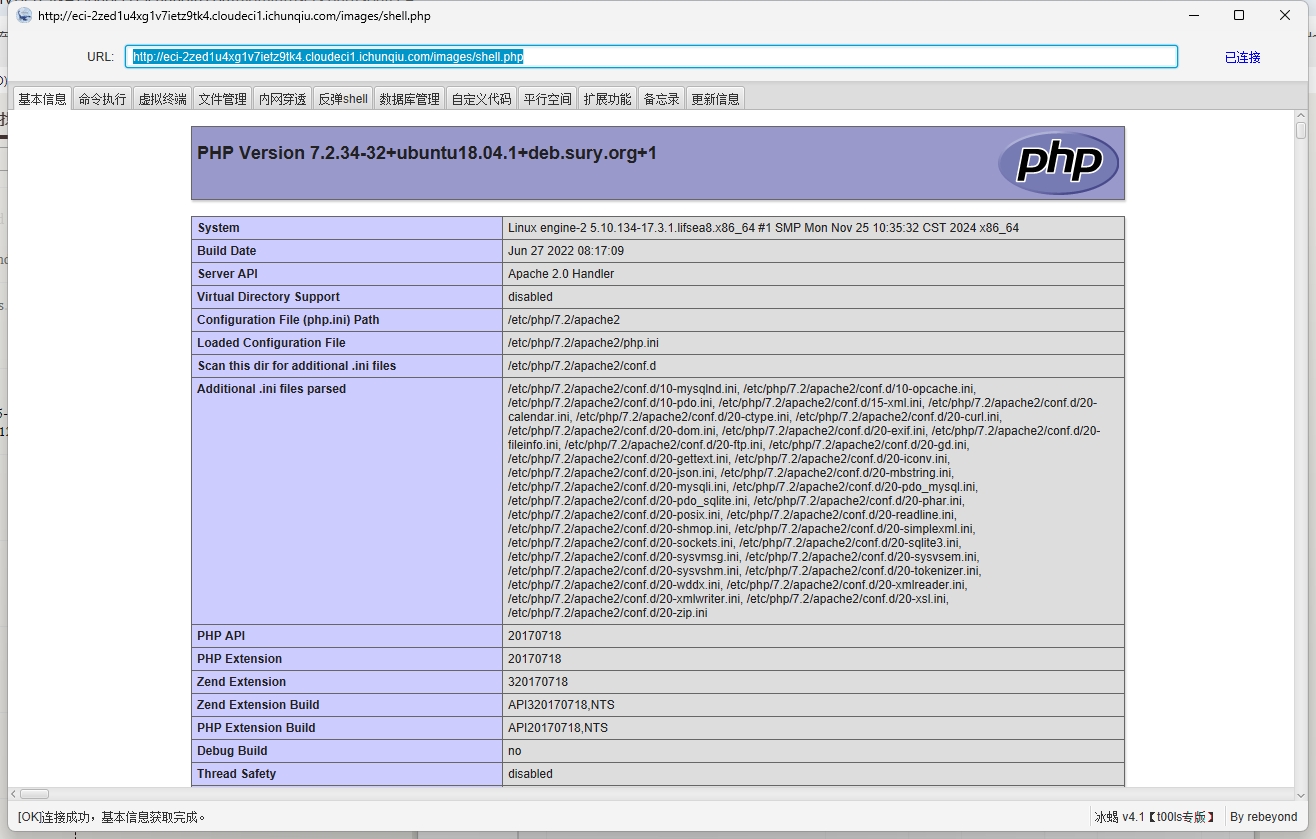Open the 虚拟终端 tab
The width and height of the screenshot is (1316, 839).
point(162,99)
